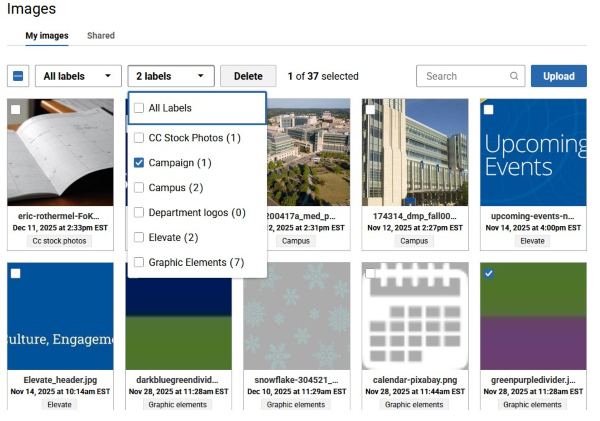Click the search magnifier icon
Image resolution: width=600 pixels, height=421 pixels.
(514, 76)
